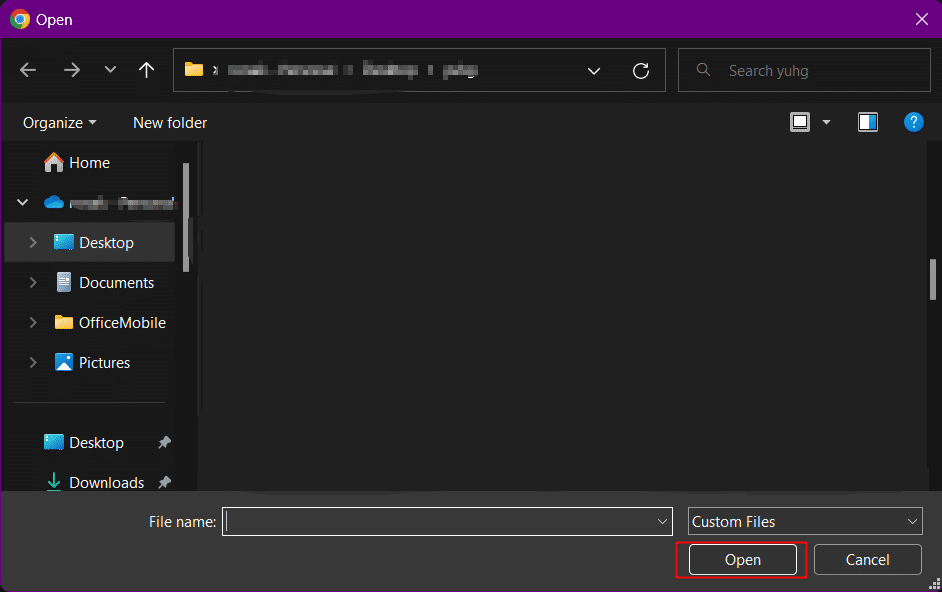This screenshot has height=594, width=942.
Task: Open the view options dropdown arrow
Action: (826, 123)
